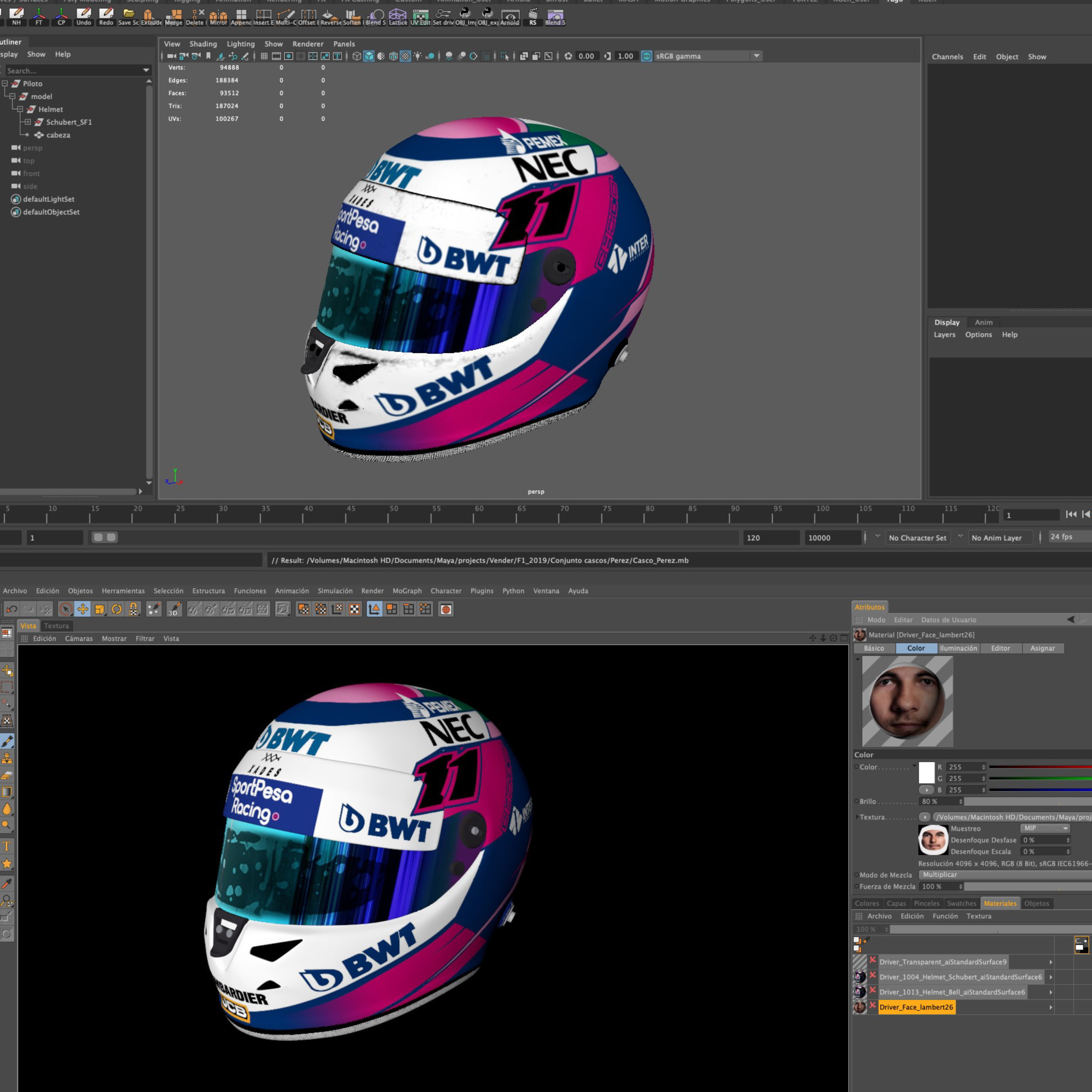Screen dimensions: 1092x1092
Task: Click the Multi-Cut shelf icon
Action: (285, 17)
